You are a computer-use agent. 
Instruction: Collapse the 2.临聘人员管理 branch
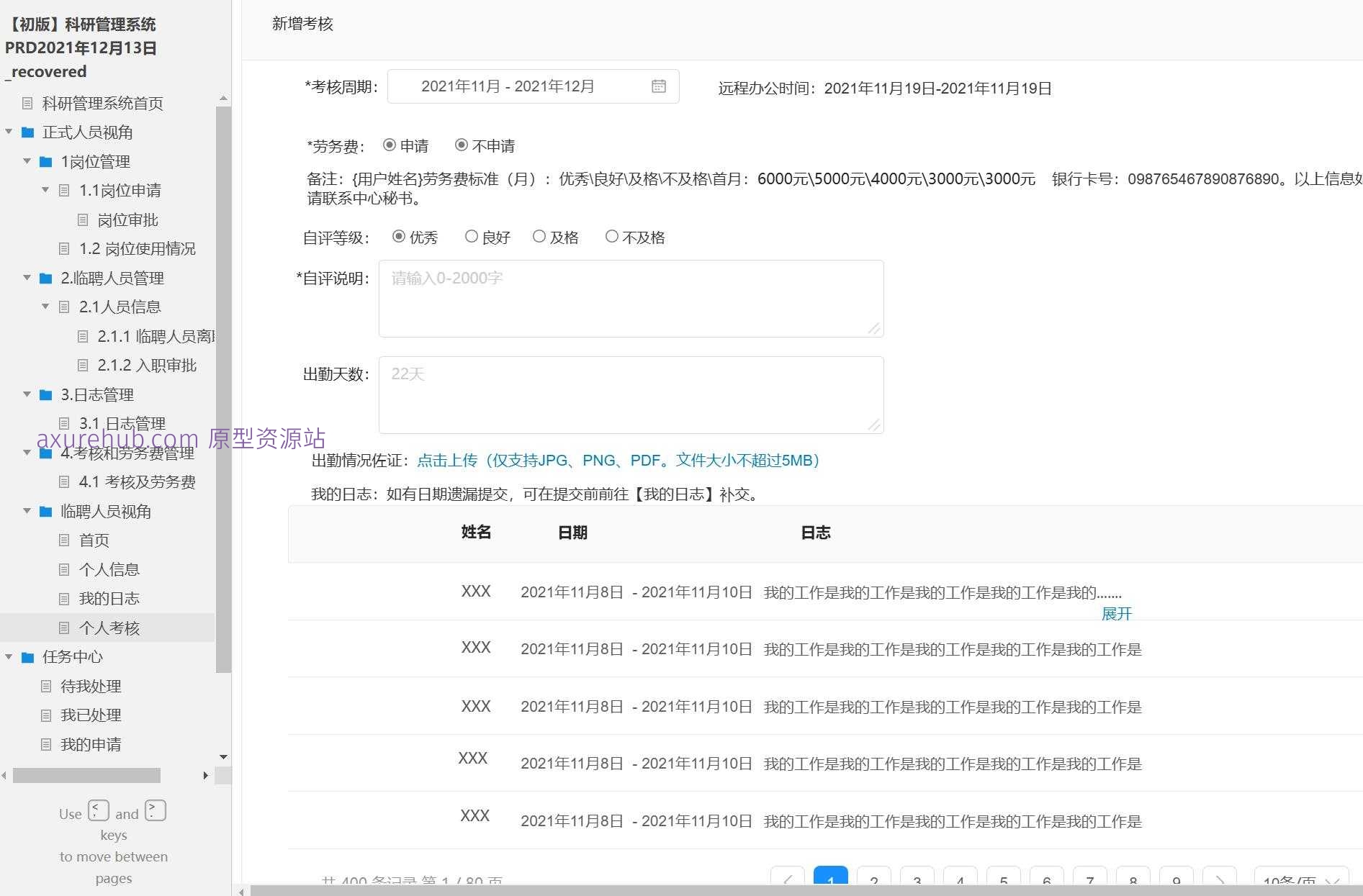click(27, 278)
